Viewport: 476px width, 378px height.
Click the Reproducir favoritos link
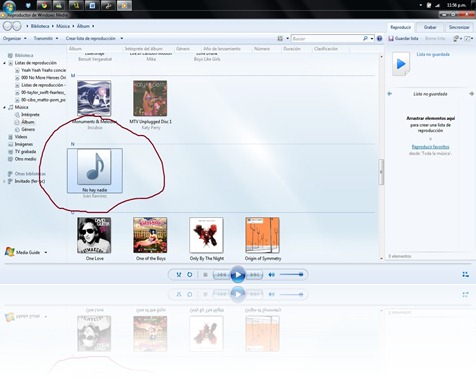click(430, 147)
